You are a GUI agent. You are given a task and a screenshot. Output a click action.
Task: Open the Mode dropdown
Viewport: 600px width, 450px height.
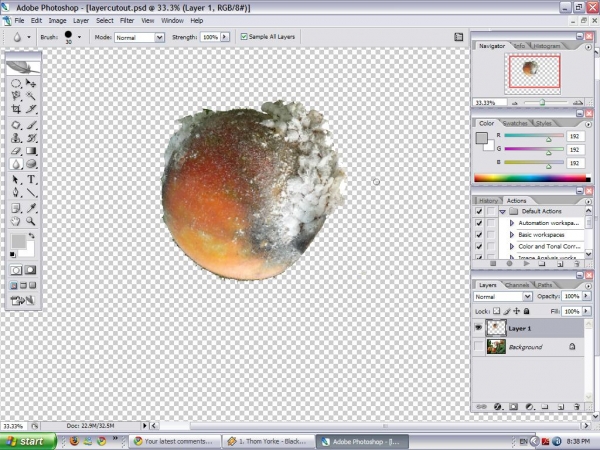160,37
